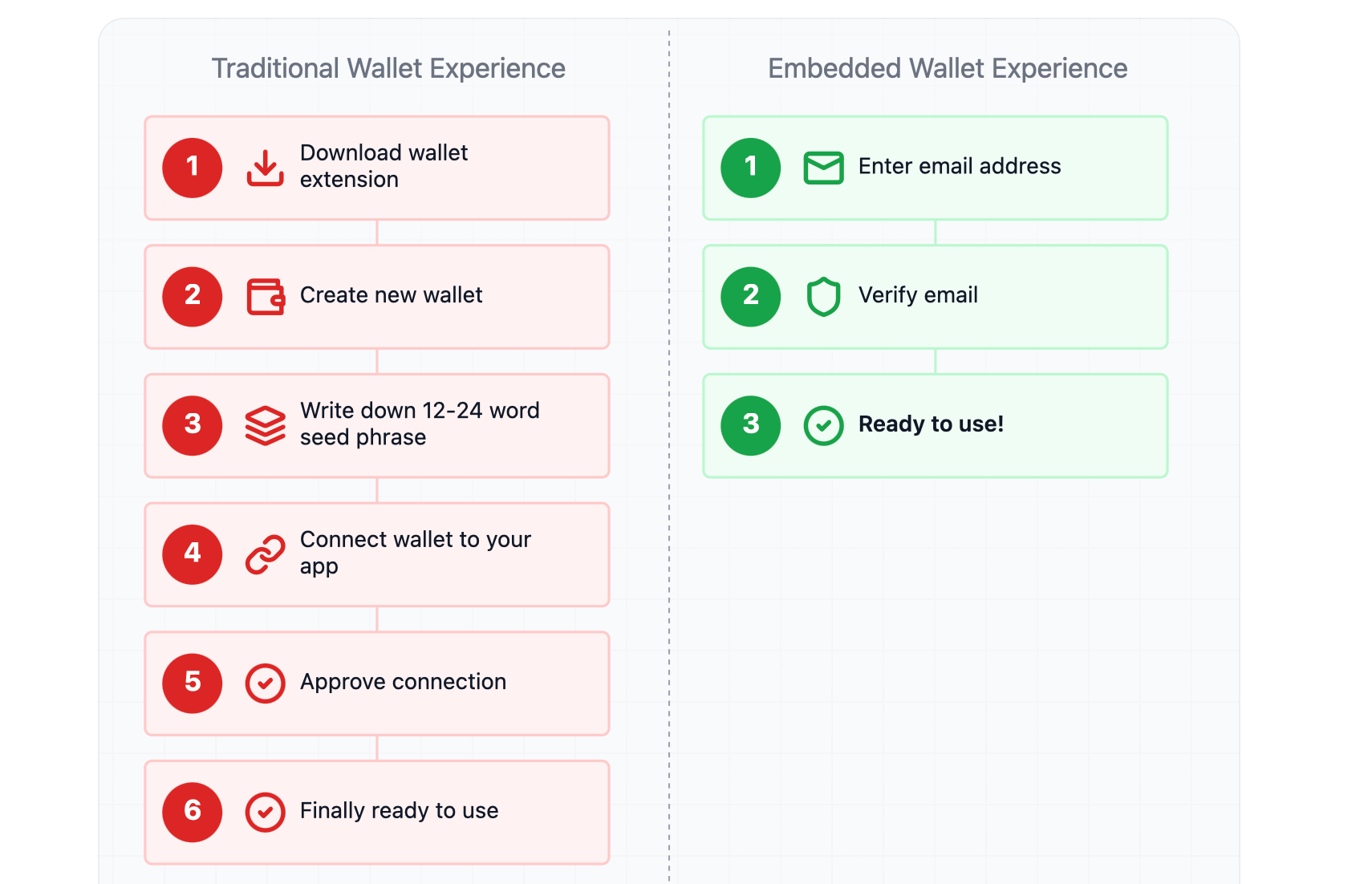The image size is (1372, 884).
Task: Click the green envelope email icon
Action: click(x=823, y=168)
